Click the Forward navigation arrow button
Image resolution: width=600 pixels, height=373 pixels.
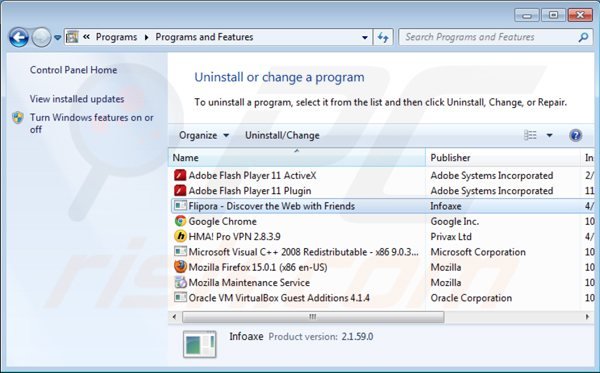point(41,37)
